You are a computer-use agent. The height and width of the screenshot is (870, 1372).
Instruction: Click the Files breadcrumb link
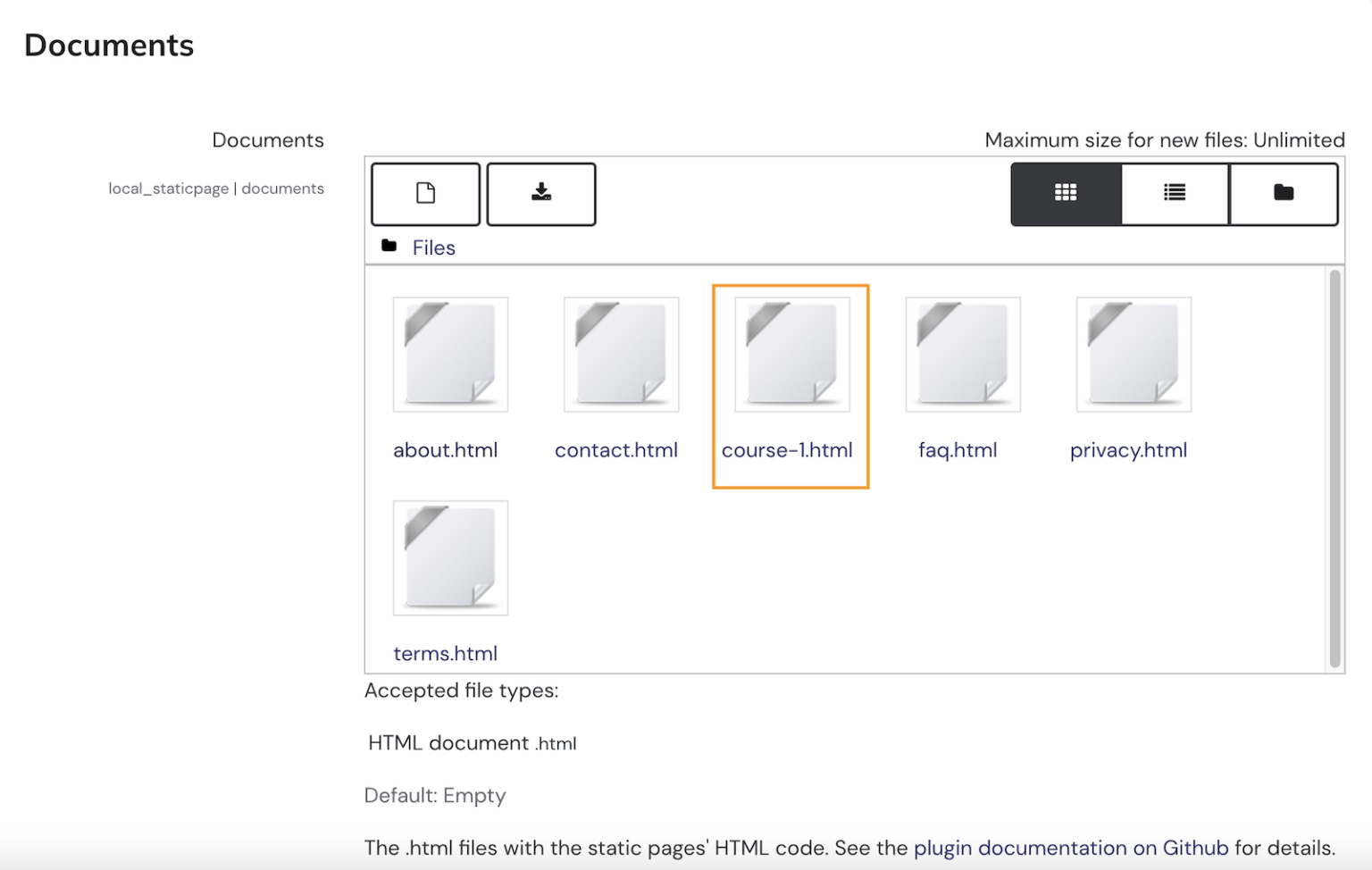coord(434,247)
